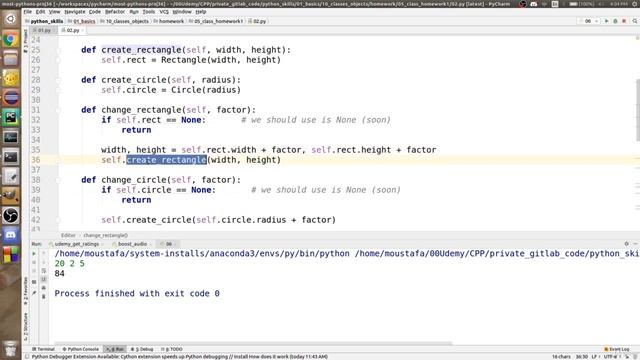Open the Window menu
Image resolution: width=640 pixels, height=360 pixels.
coord(182,12)
